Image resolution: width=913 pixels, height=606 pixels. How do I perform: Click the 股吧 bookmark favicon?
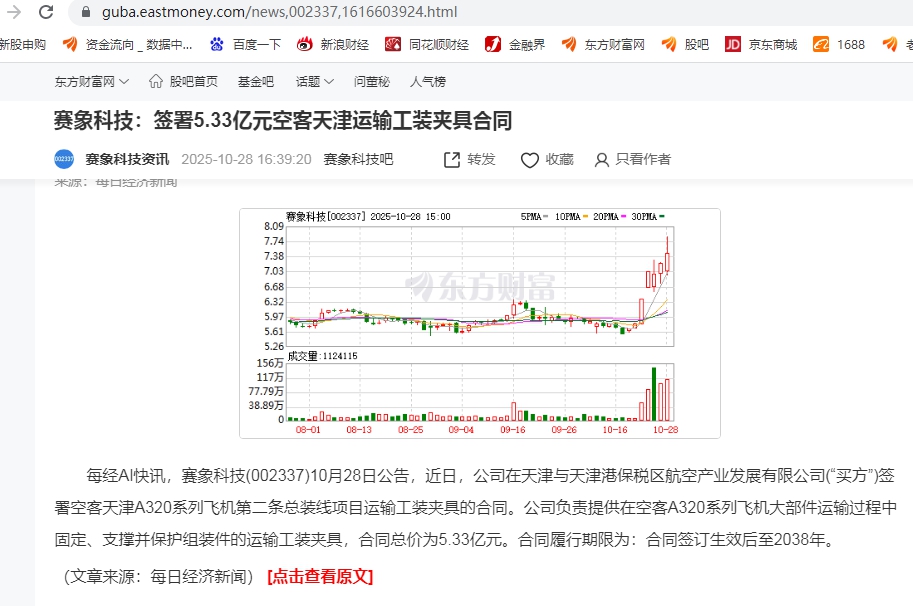(669, 44)
